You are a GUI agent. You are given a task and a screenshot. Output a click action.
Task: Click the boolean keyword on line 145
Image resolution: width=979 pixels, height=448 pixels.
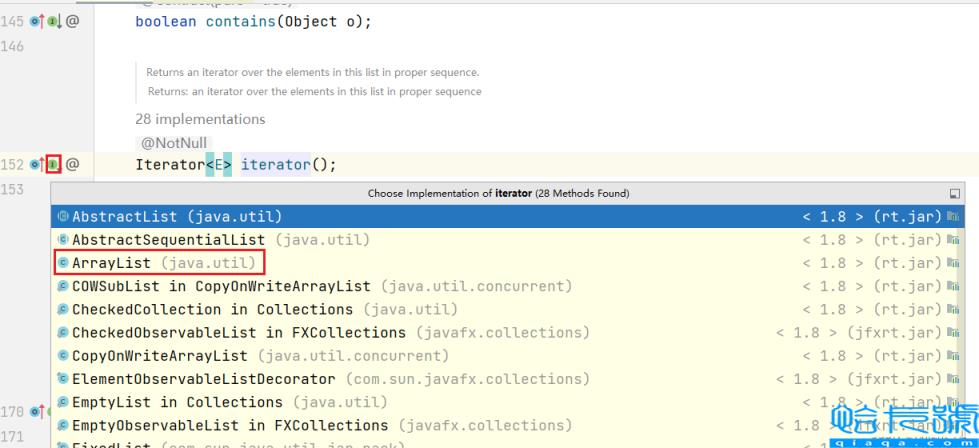click(x=165, y=22)
